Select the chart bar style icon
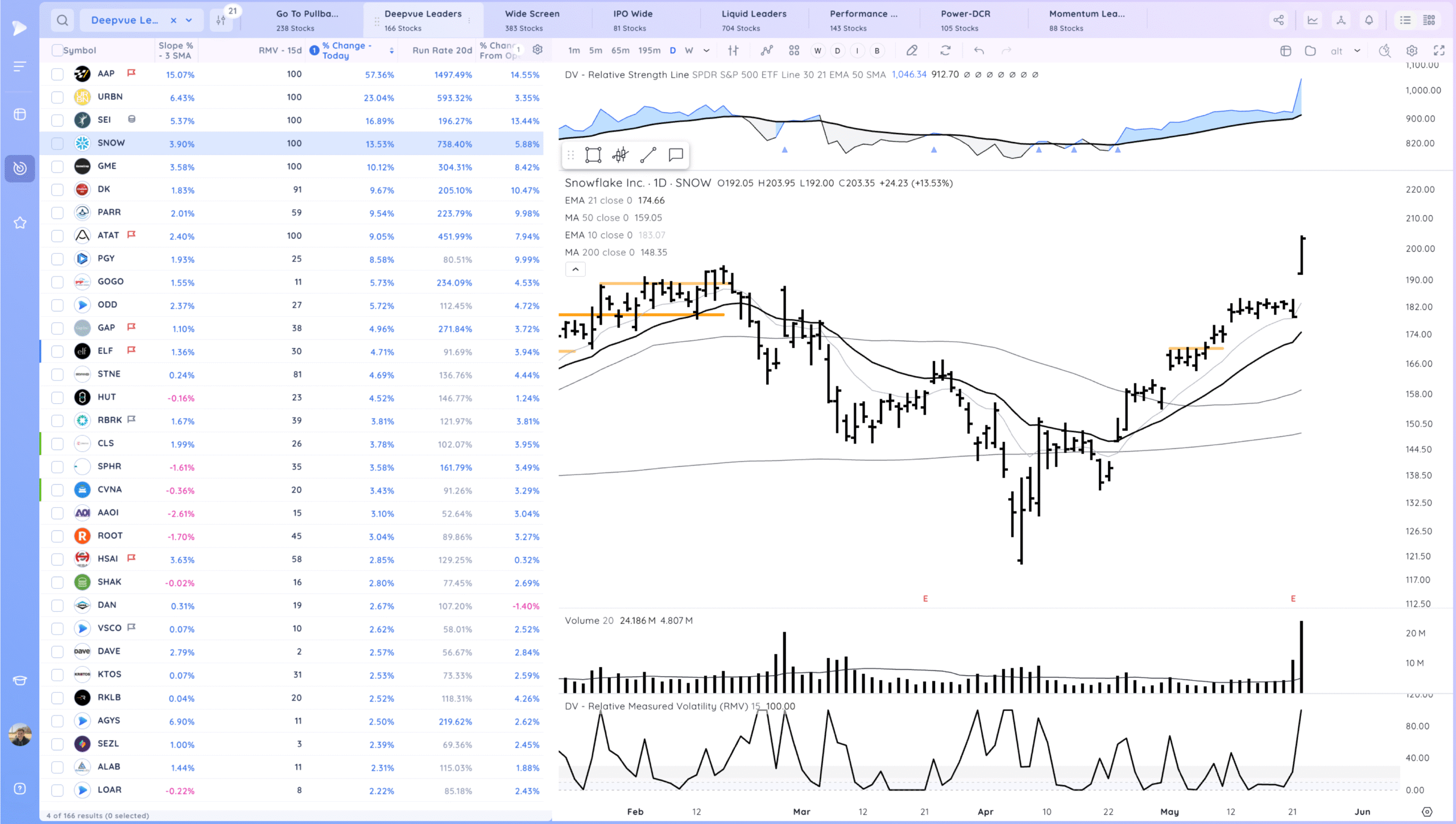This screenshot has height=824, width=1456. pos(734,51)
